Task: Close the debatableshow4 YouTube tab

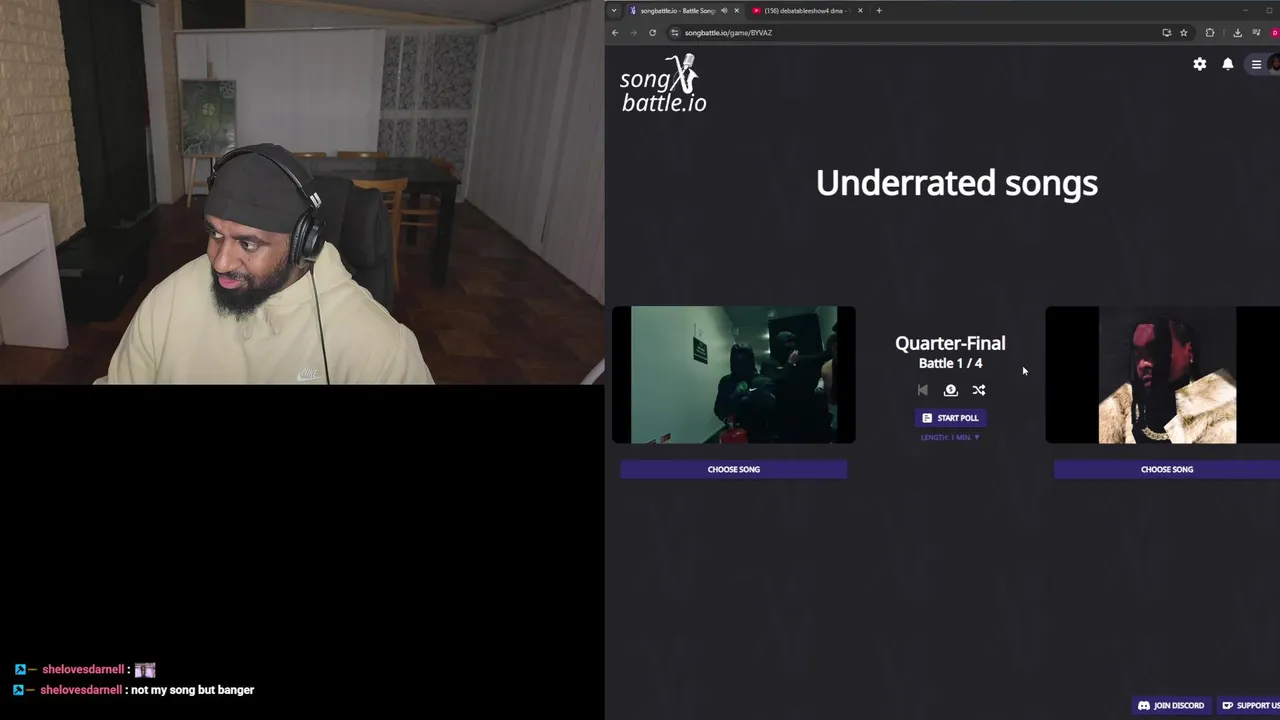Action: 860,11
